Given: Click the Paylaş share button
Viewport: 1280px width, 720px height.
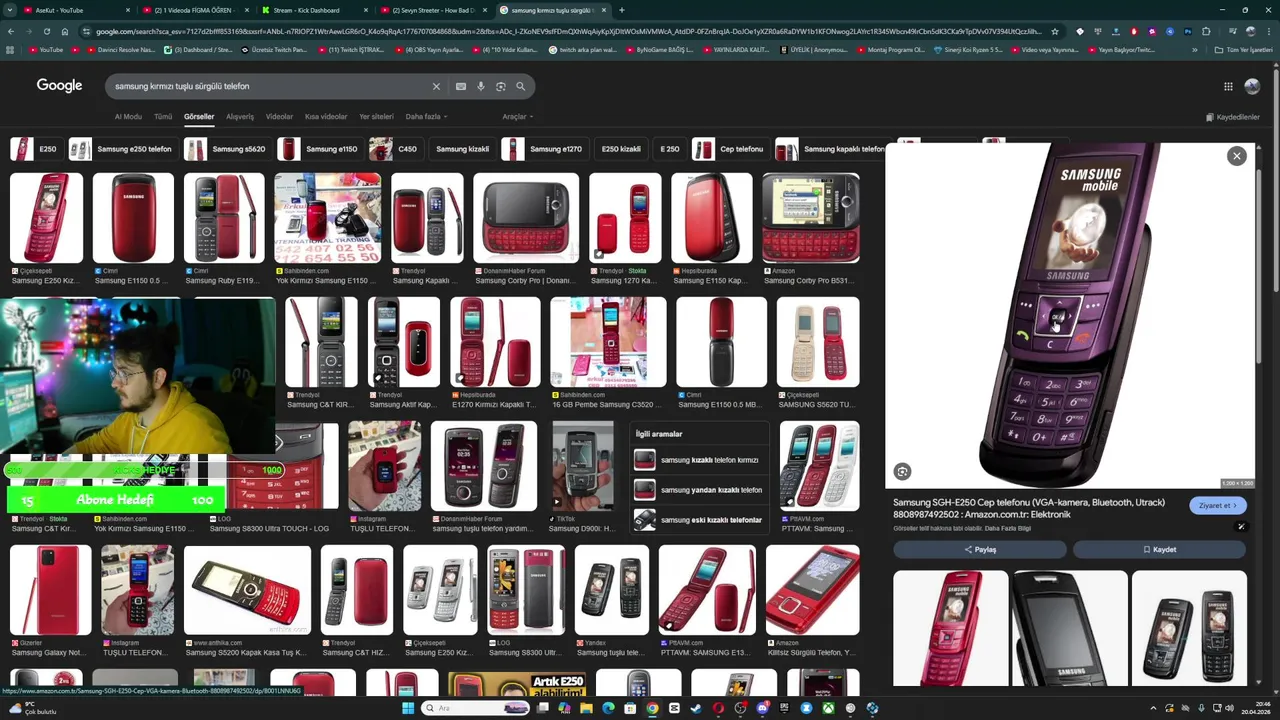Looking at the screenshot, I should pyautogui.click(x=980, y=549).
